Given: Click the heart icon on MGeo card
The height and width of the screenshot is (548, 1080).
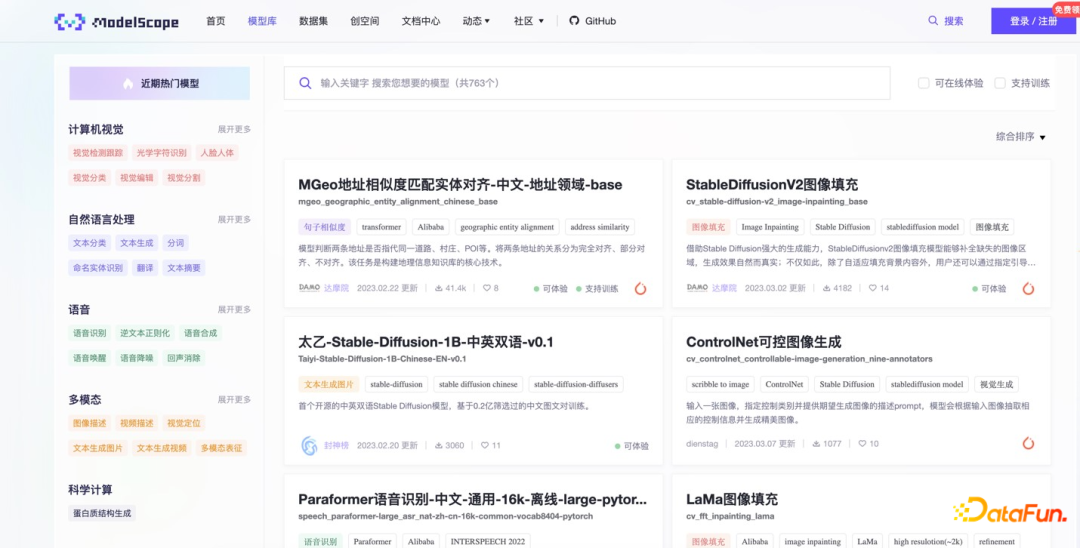Looking at the screenshot, I should point(486,288).
